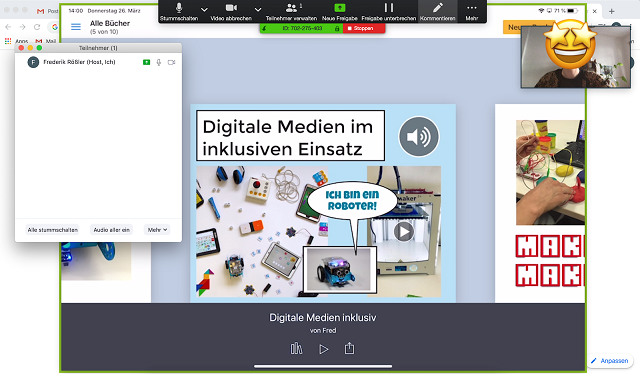Screen dimensions: 640x374
Task: Click the red Stoppen share button
Action: (364, 28)
